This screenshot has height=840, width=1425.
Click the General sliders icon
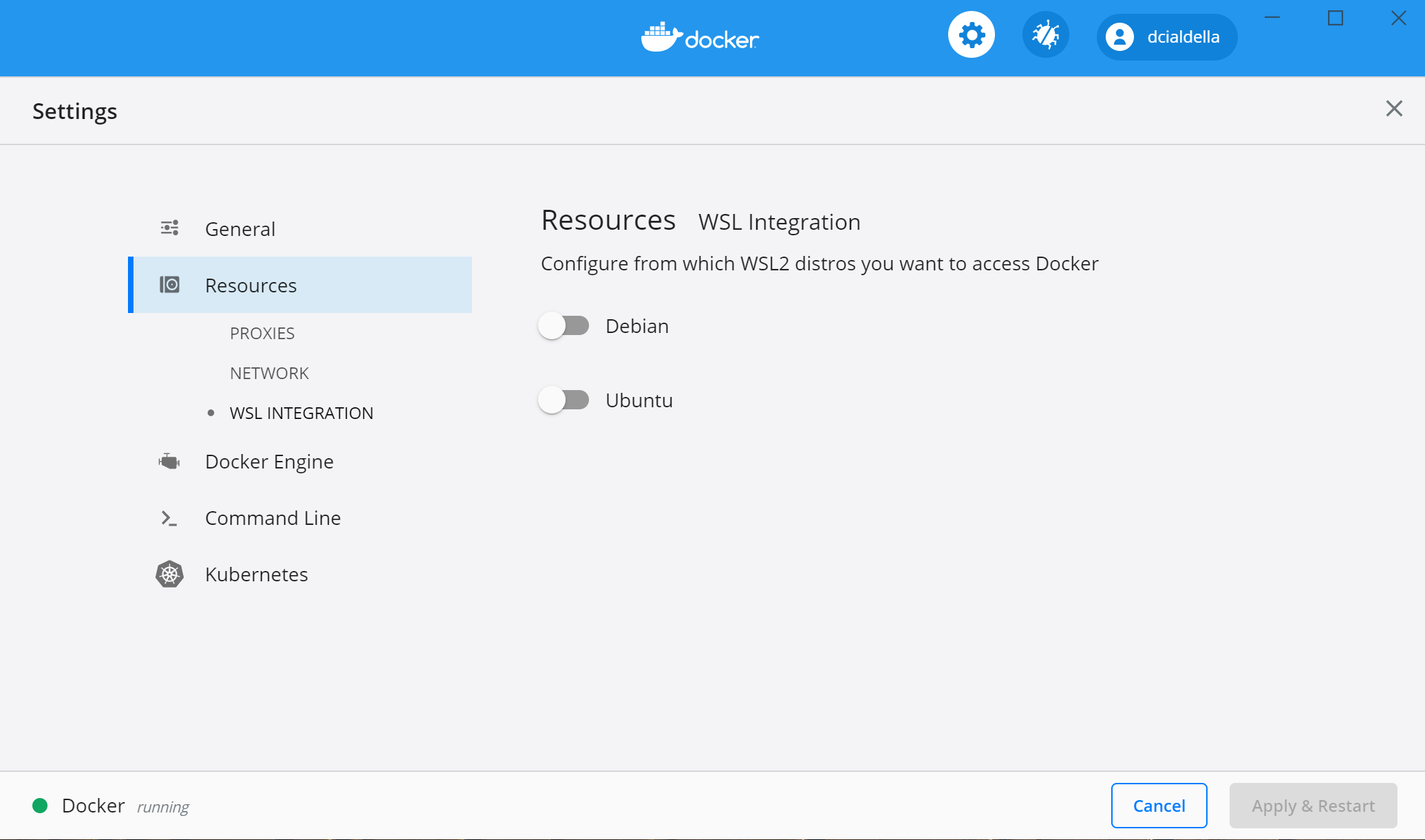[169, 228]
